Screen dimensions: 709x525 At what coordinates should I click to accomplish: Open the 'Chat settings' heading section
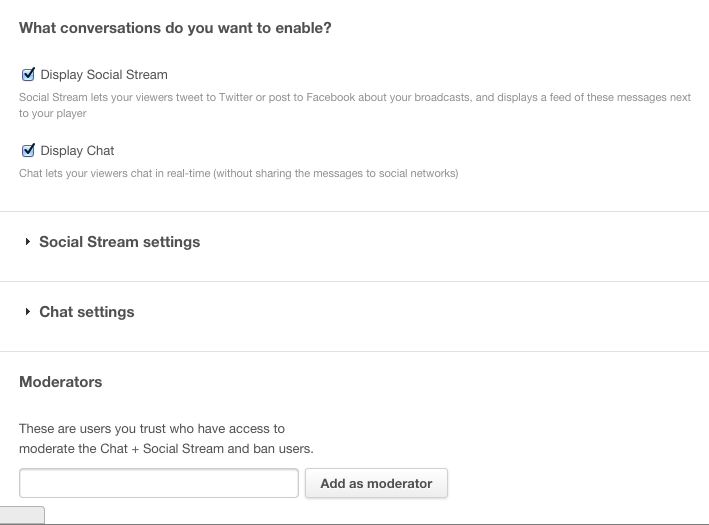pos(87,312)
